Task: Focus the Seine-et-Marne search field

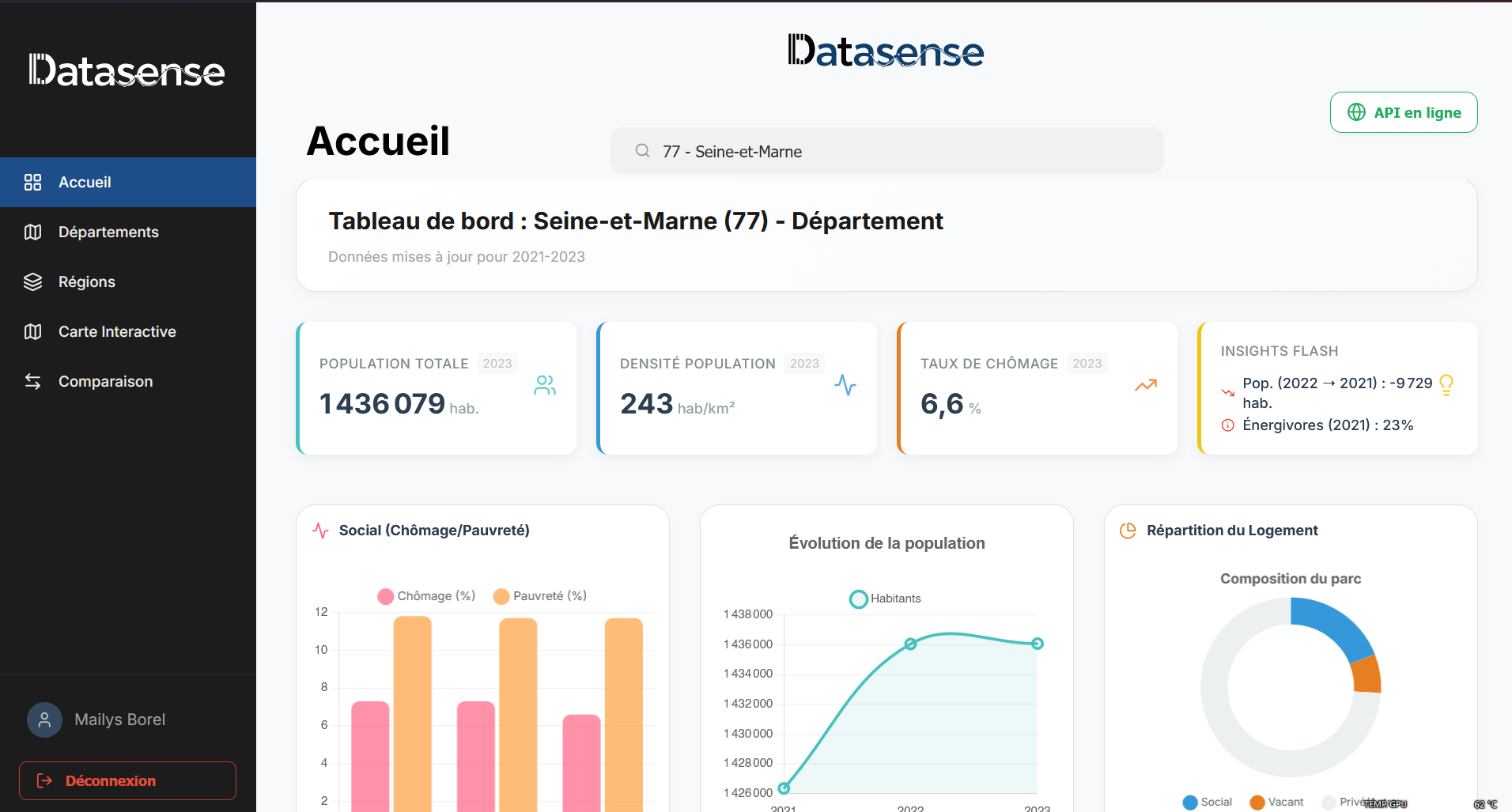Action: click(x=886, y=151)
